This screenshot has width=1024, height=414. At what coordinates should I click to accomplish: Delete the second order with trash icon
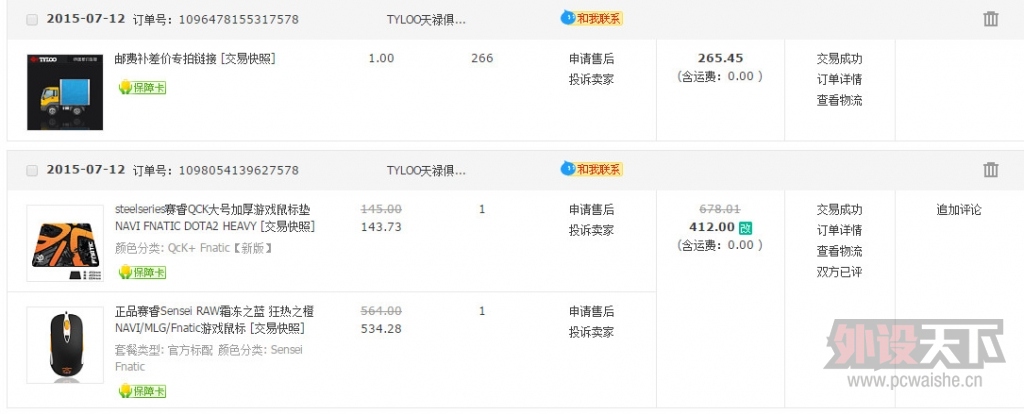click(990, 170)
